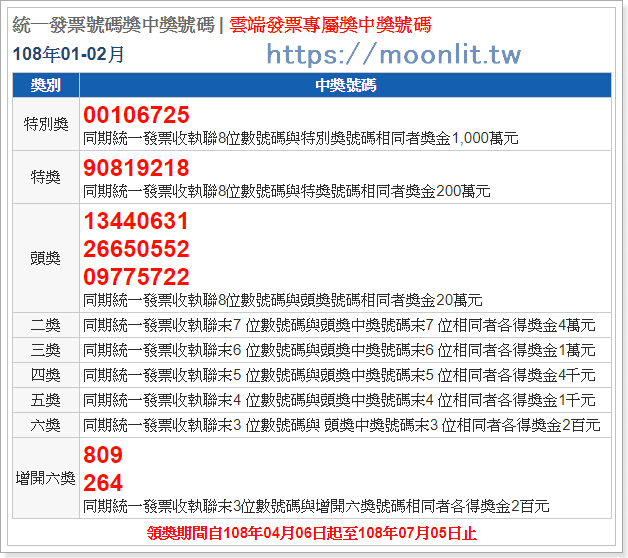Select grand prize number 90819218
The width and height of the screenshot is (628, 558).
137,167
